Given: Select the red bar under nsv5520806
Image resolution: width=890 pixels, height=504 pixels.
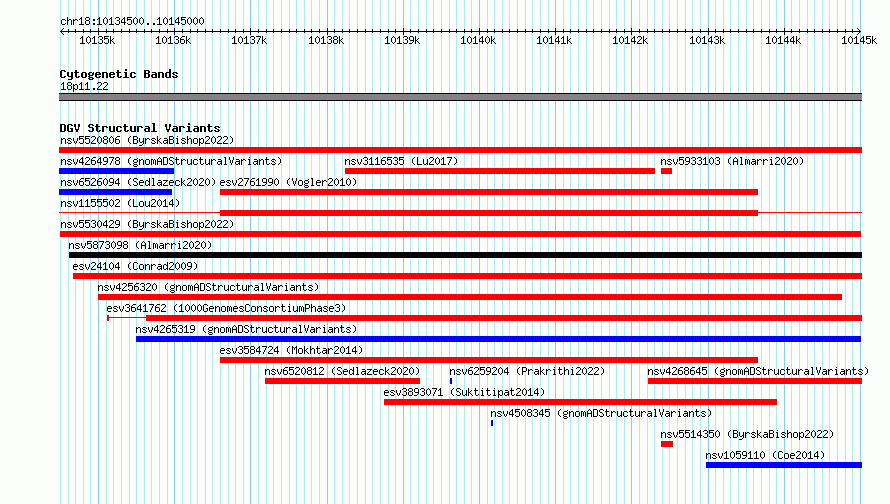Looking at the screenshot, I should pyautogui.click(x=460, y=150).
